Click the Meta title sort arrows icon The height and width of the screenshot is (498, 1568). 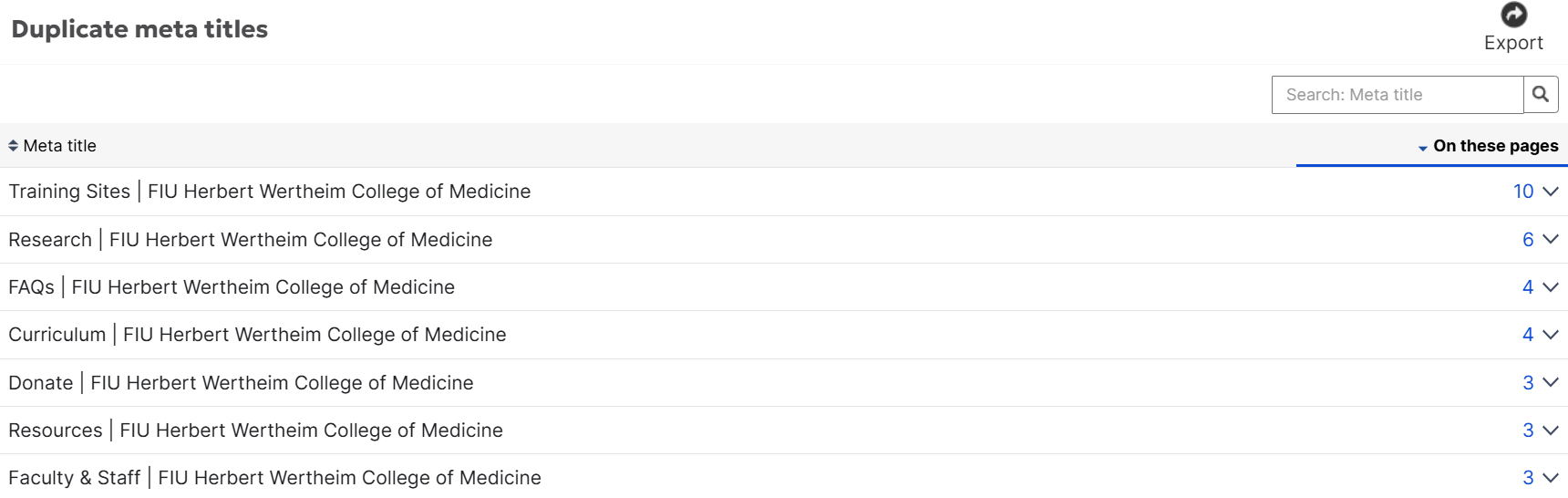click(13, 146)
